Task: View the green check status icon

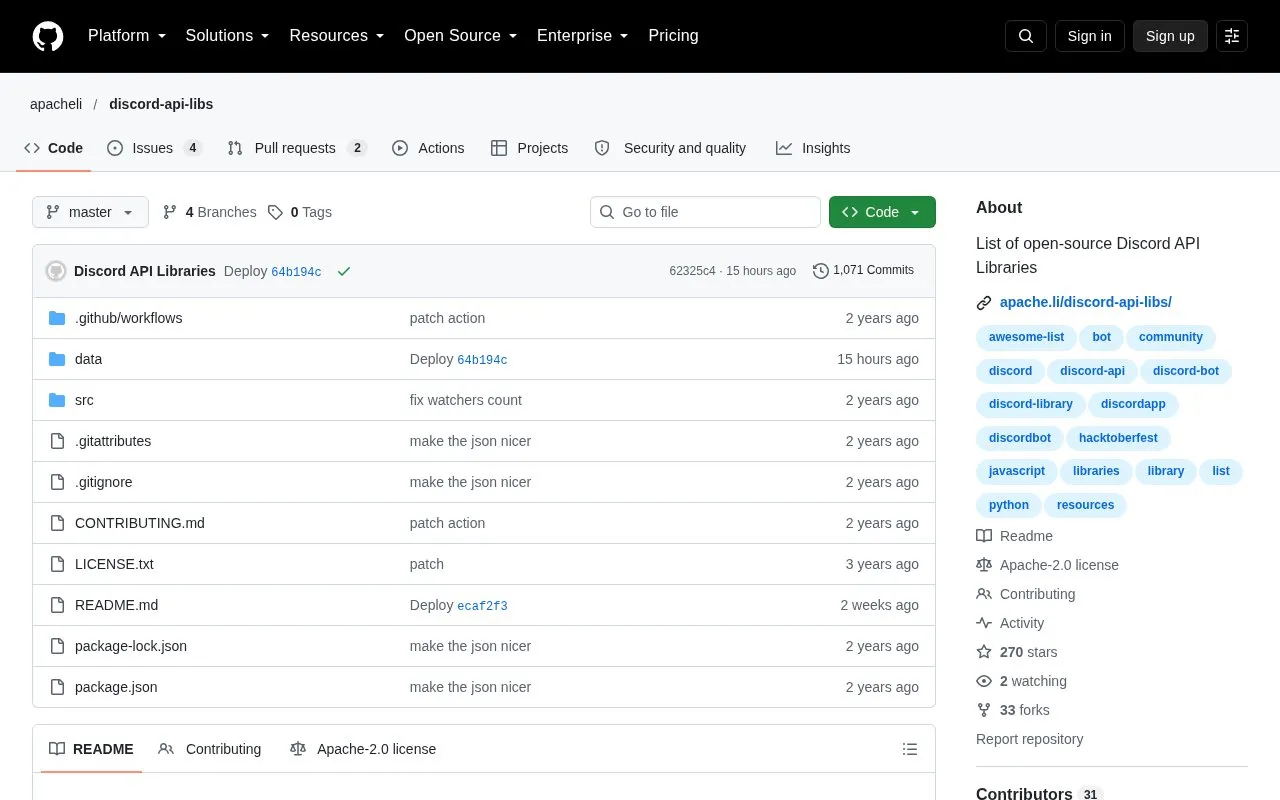Action: [x=344, y=271]
